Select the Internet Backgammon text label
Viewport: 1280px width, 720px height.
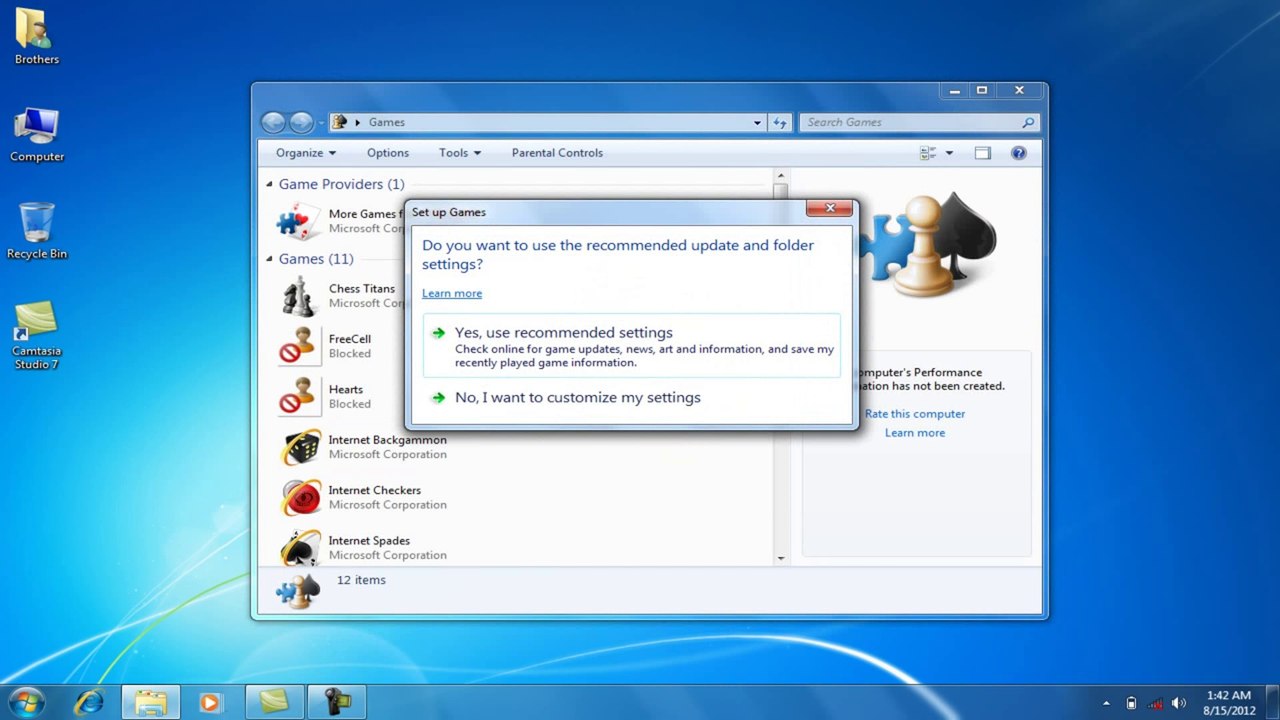388,440
